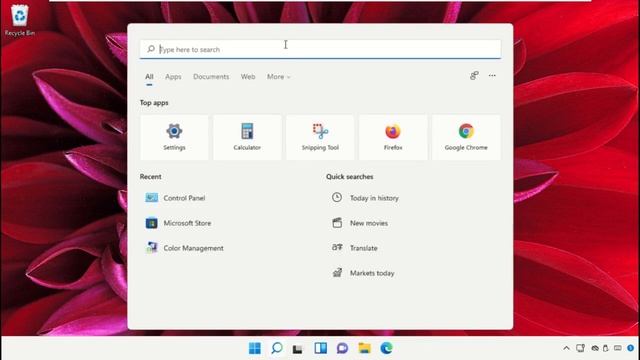The height and width of the screenshot is (360, 640).
Task: Open Microsoft Store from Recent
Action: coord(178,223)
